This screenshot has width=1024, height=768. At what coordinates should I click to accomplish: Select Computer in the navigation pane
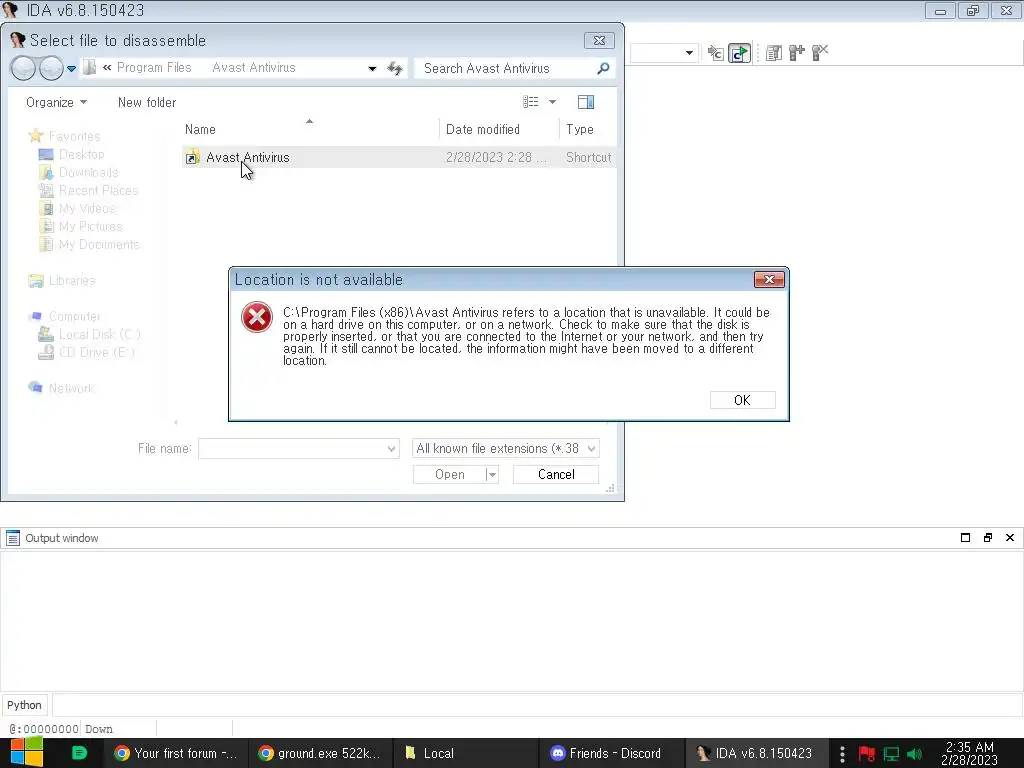[65, 317]
